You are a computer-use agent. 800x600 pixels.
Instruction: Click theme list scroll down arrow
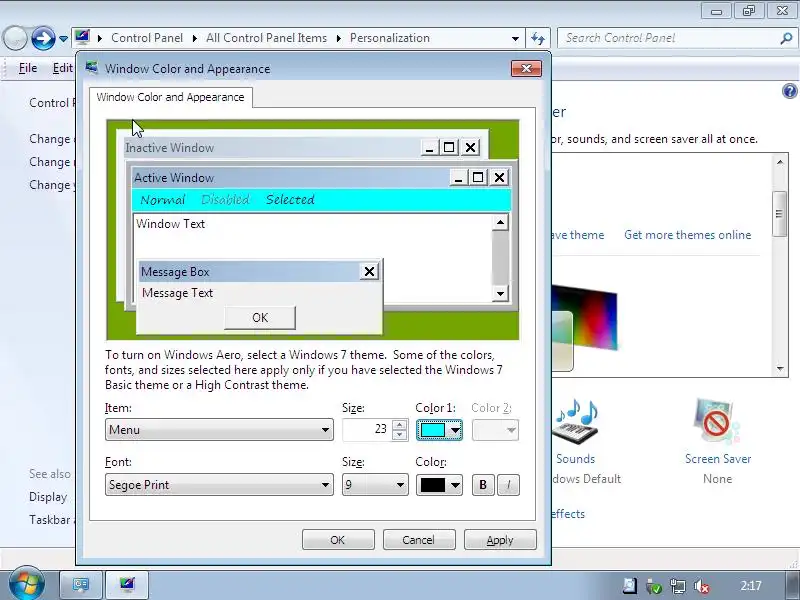tap(780, 368)
